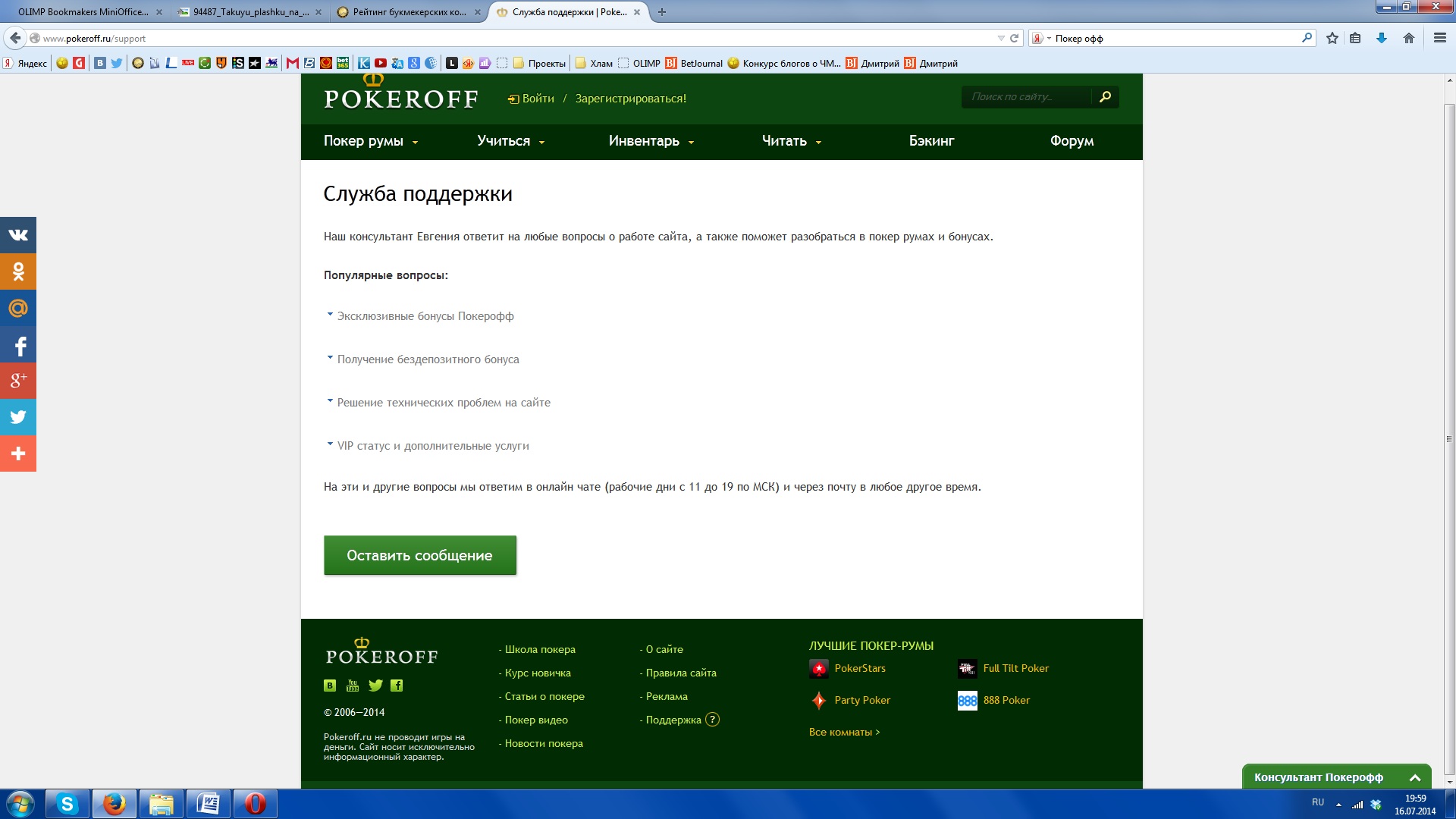Expand Консультант Покерофф chat widget

[x=1336, y=777]
